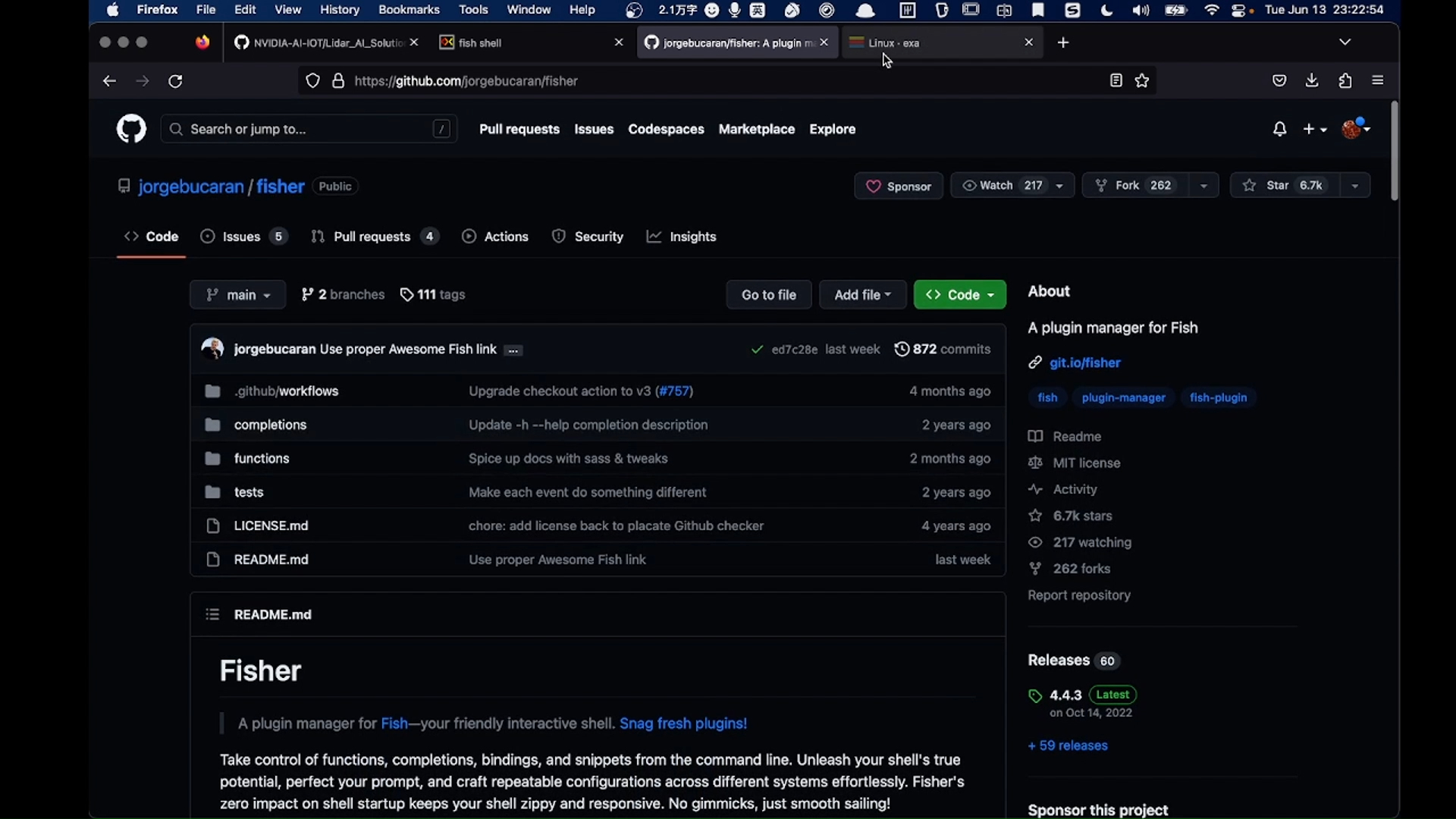The width and height of the screenshot is (1456, 819).
Task: Click the page vertical scrollbar thumb
Action: (x=1394, y=151)
